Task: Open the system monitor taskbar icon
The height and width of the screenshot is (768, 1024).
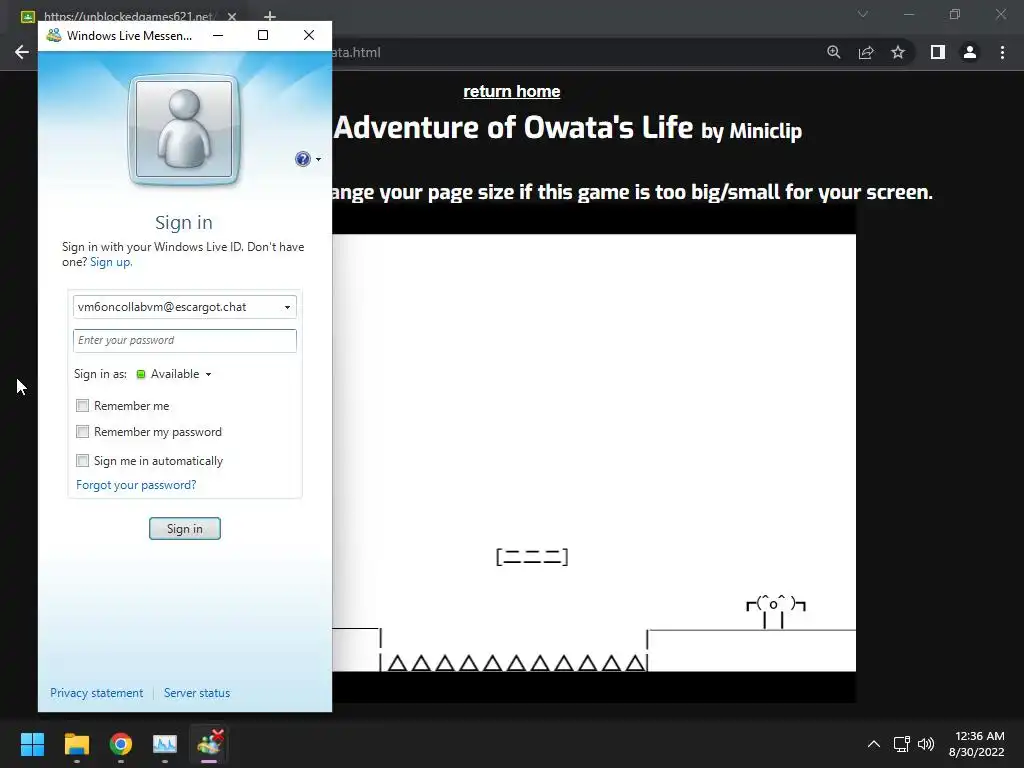Action: 165,744
